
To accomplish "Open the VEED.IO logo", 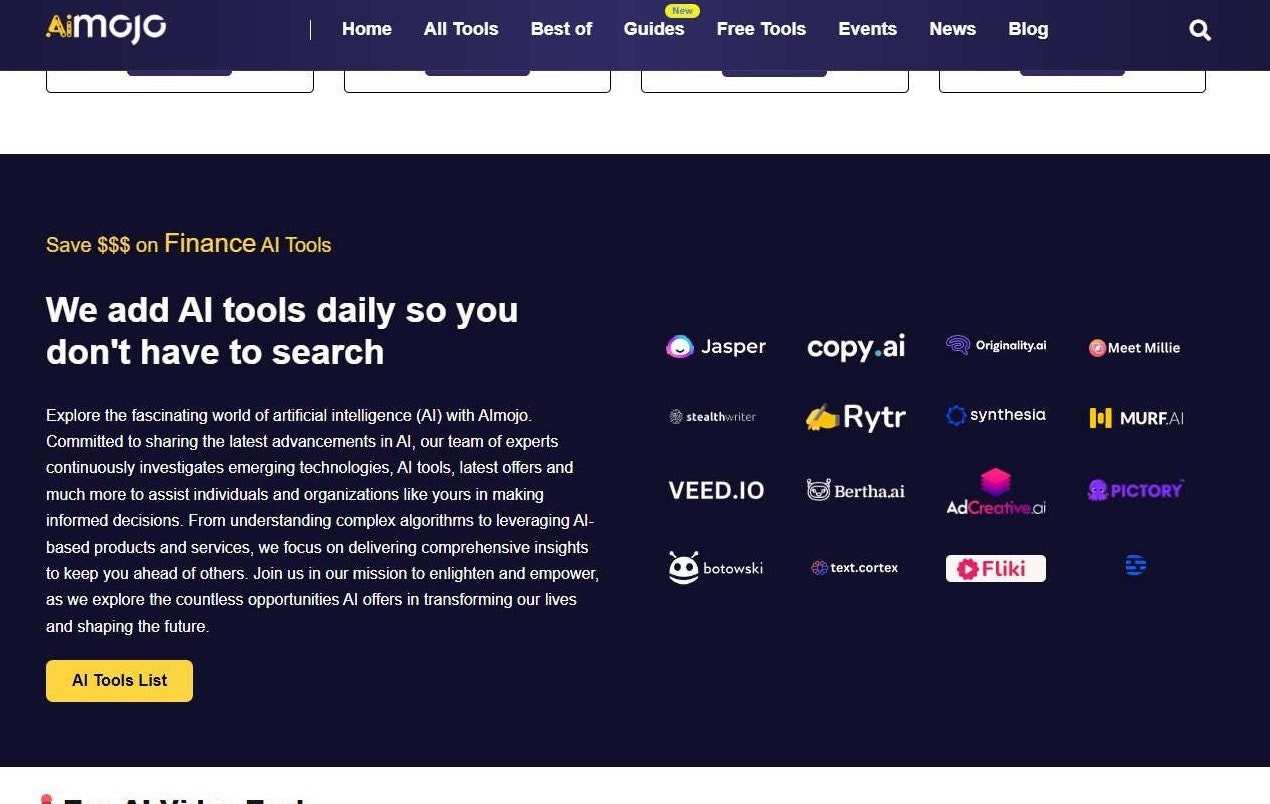I will coord(716,490).
